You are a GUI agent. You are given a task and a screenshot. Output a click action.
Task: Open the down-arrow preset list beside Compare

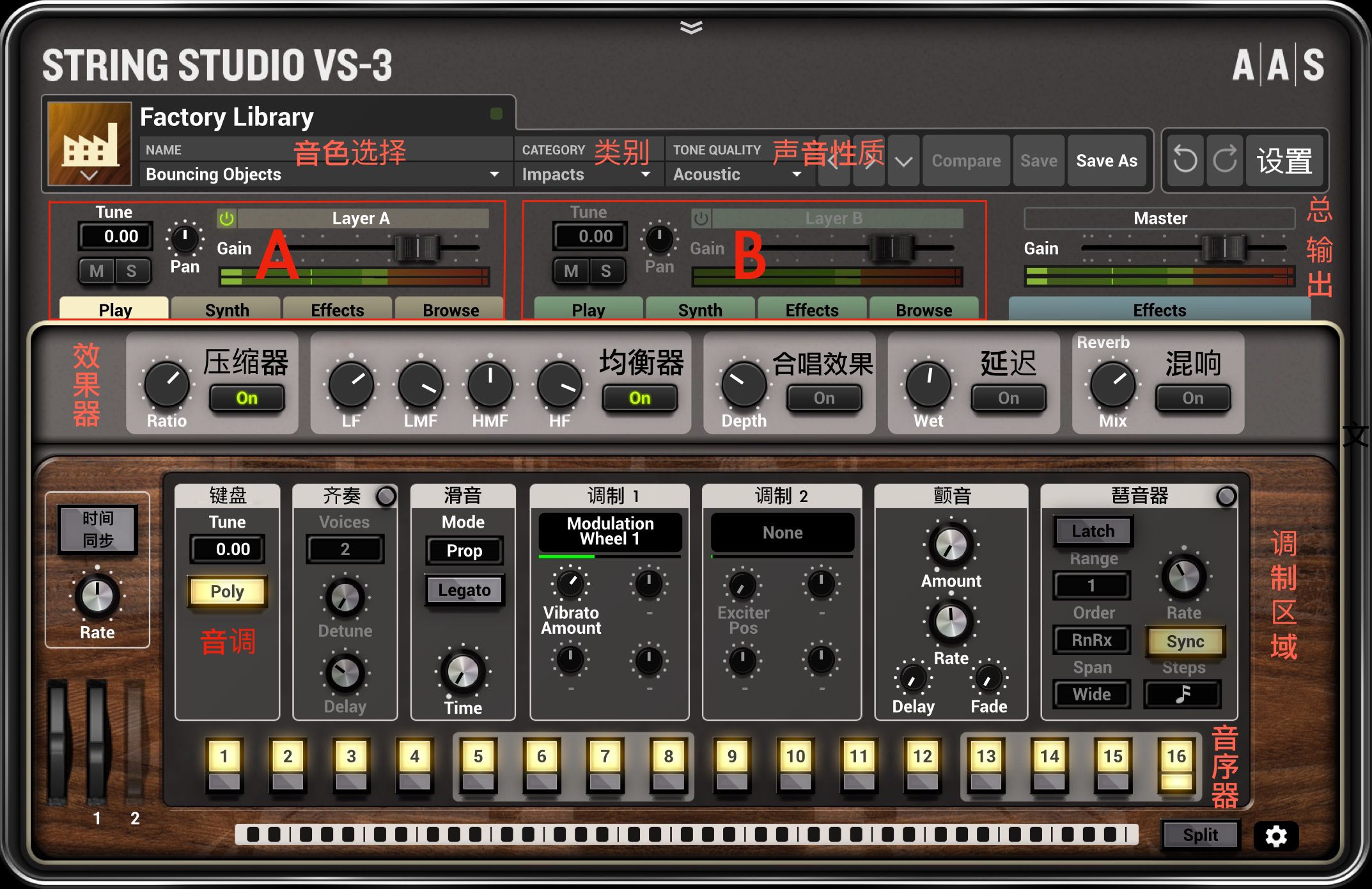coord(903,161)
